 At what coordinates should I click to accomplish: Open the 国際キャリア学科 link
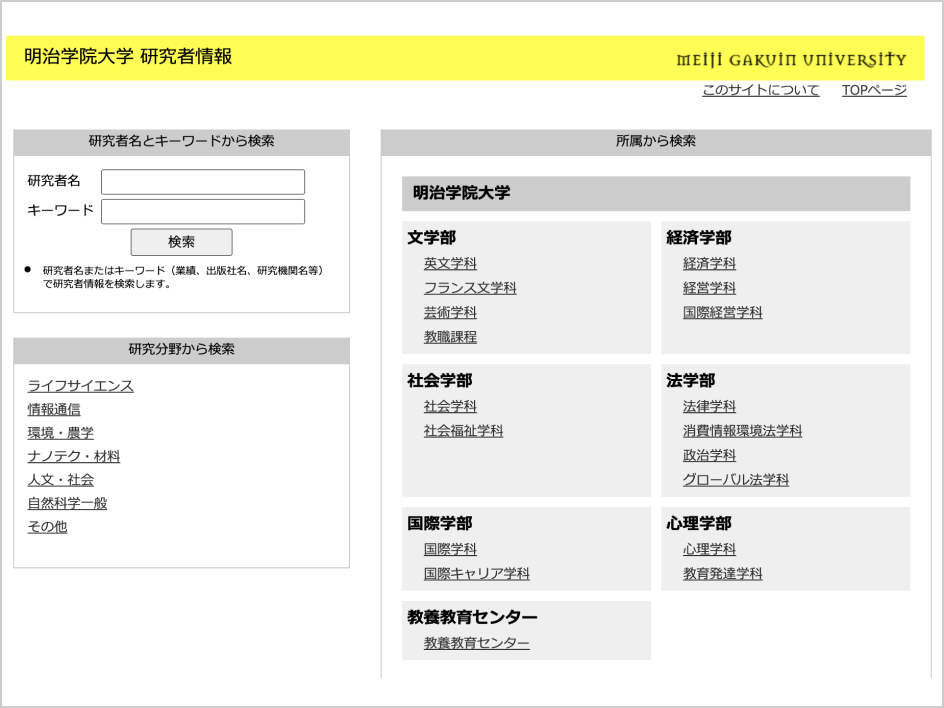476,574
